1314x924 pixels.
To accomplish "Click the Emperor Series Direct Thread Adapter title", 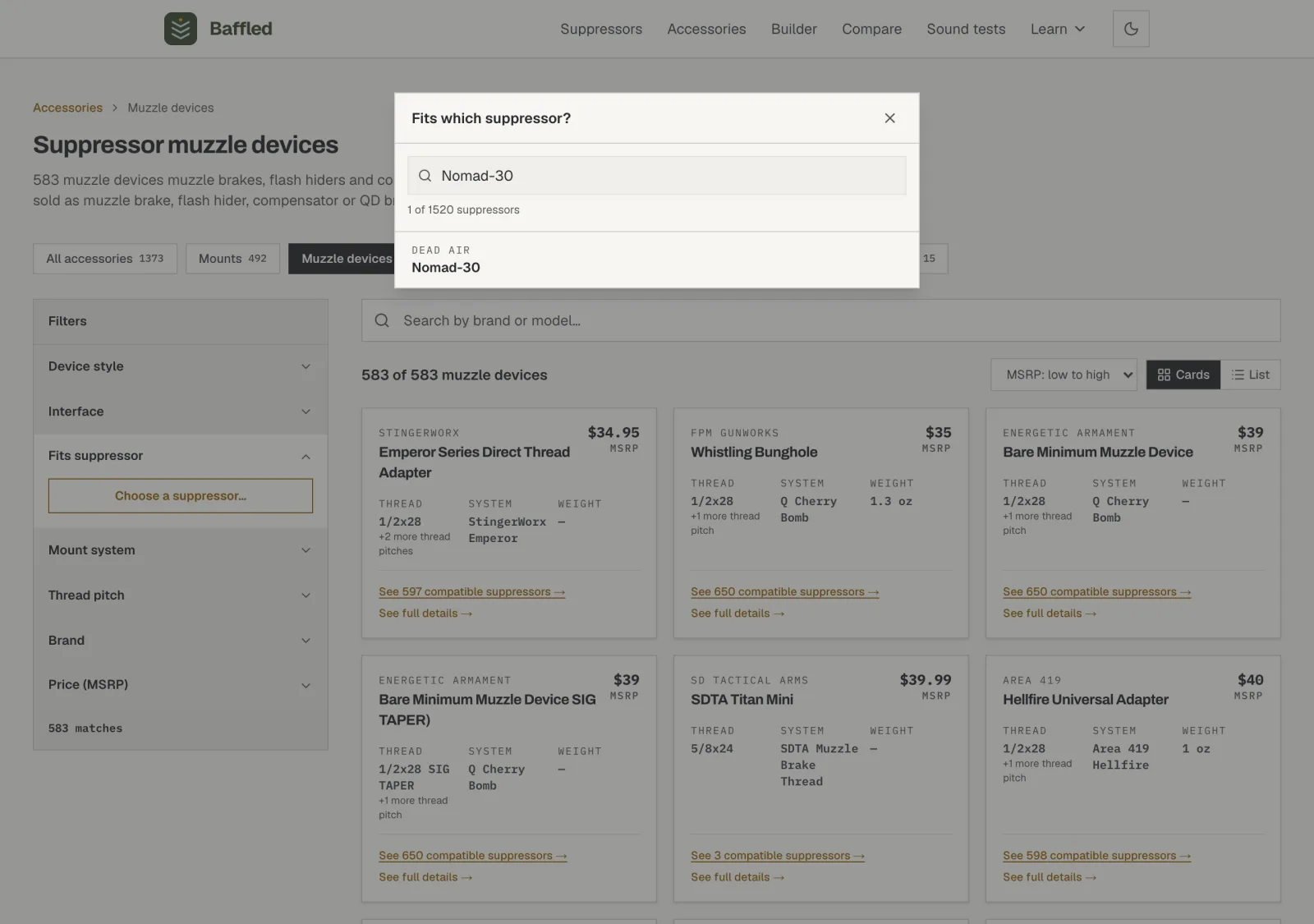I will (474, 462).
